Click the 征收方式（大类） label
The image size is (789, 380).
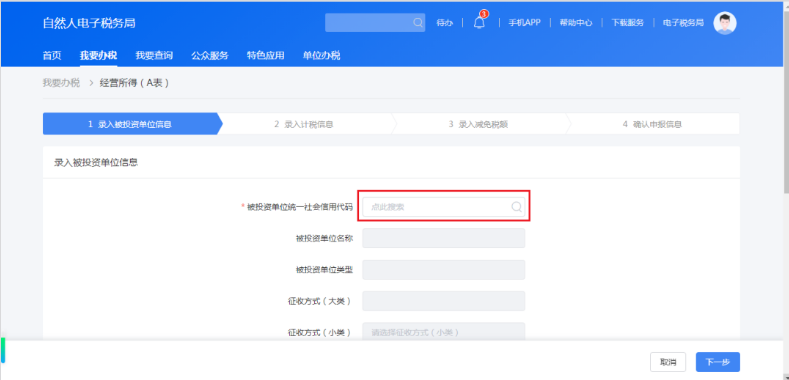[x=320, y=301]
